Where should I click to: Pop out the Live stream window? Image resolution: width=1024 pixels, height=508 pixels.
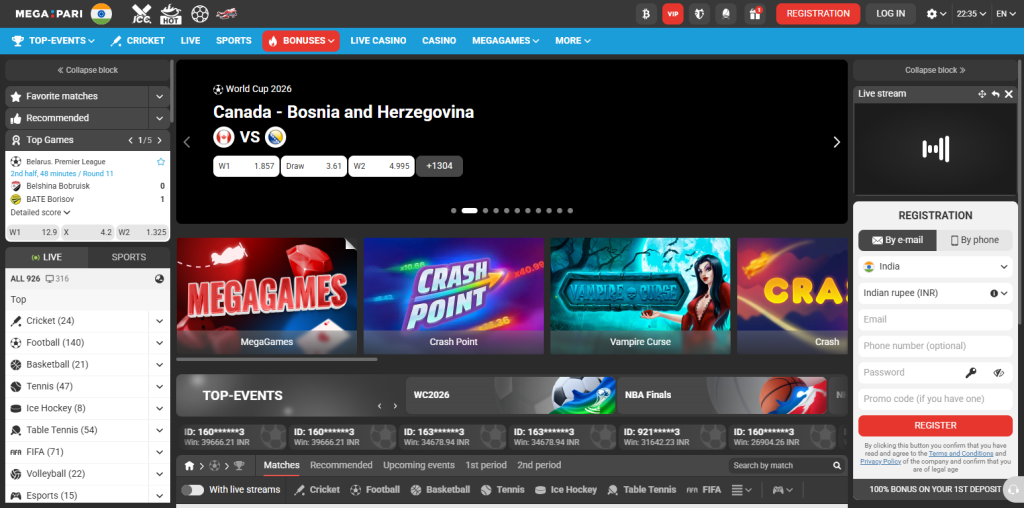tap(995, 94)
